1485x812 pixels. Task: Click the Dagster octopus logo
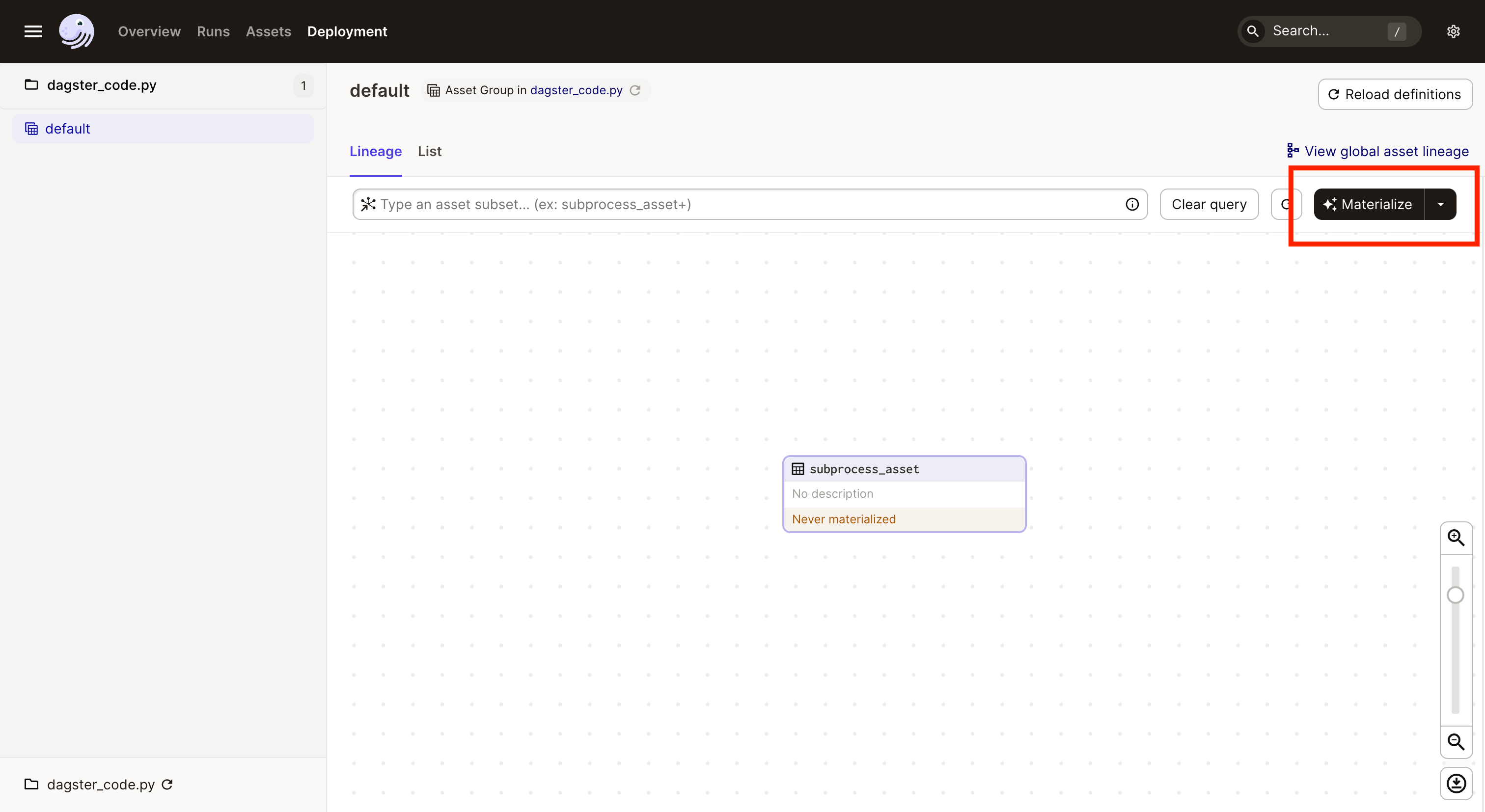76,31
